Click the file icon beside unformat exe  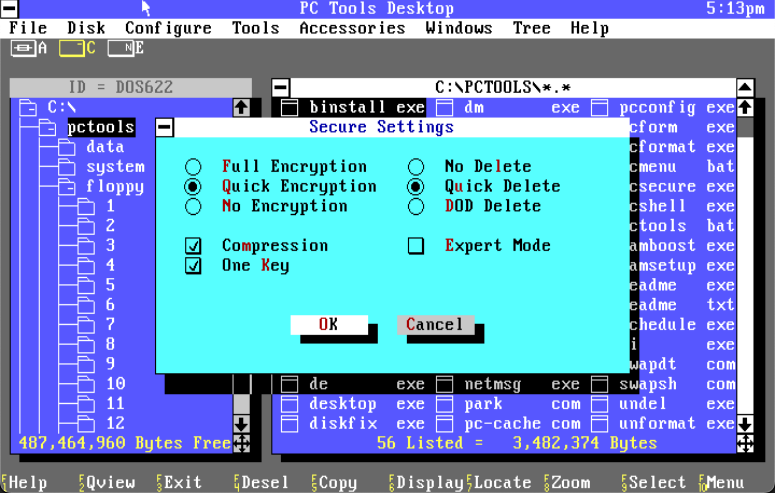(x=600, y=424)
